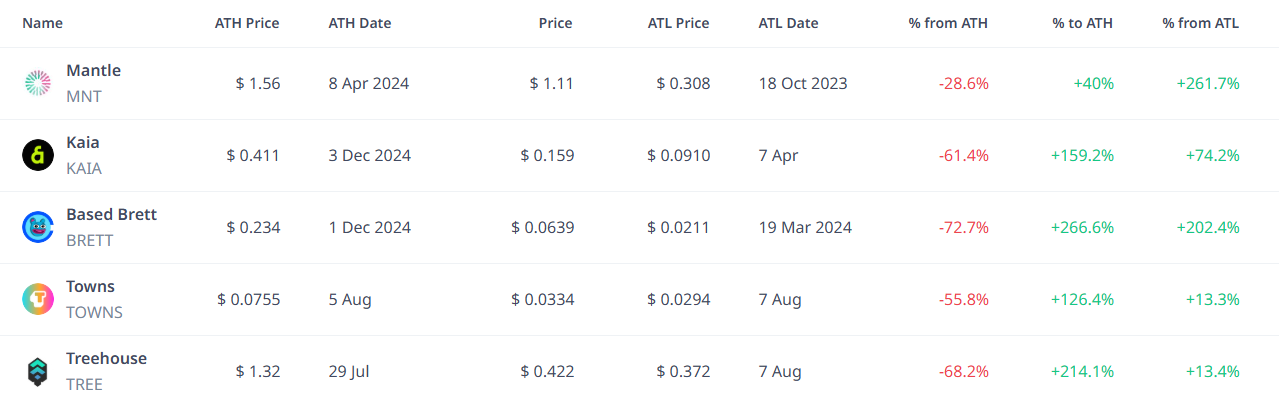Sort by % to ATH header
This screenshot has width=1279, height=405.
(1081, 23)
